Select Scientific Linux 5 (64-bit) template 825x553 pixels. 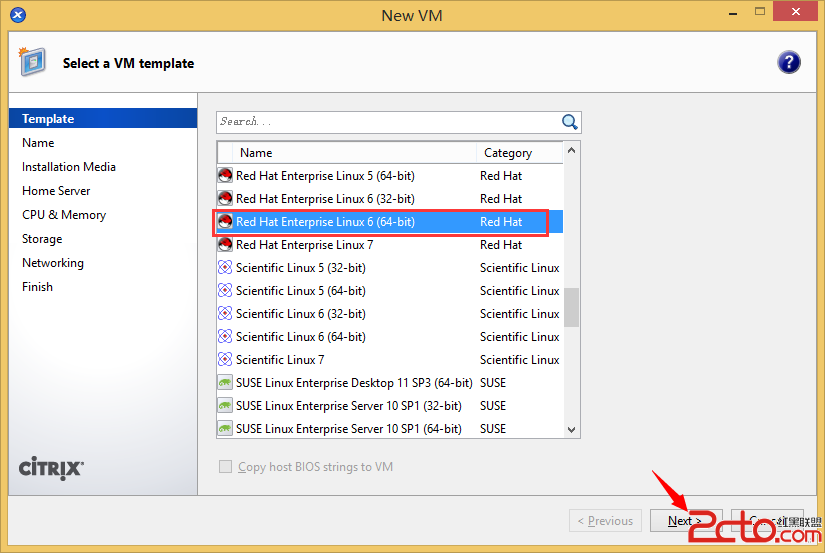pyautogui.click(x=390, y=290)
